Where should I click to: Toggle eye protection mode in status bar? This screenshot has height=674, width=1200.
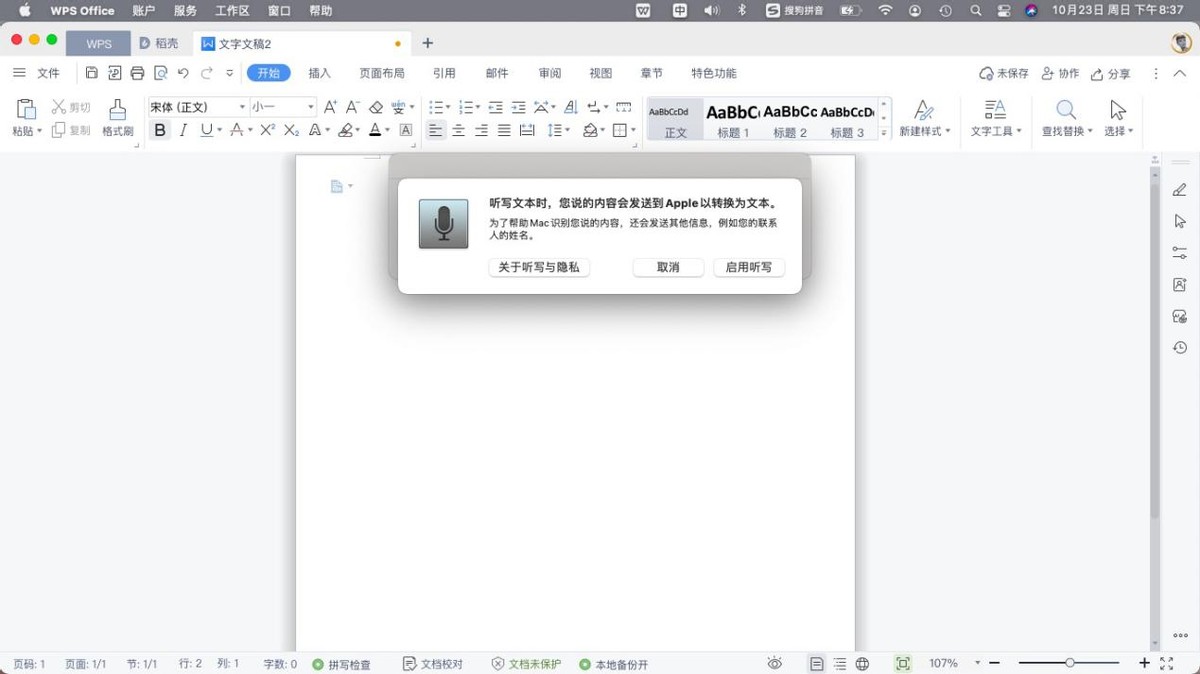coord(774,663)
